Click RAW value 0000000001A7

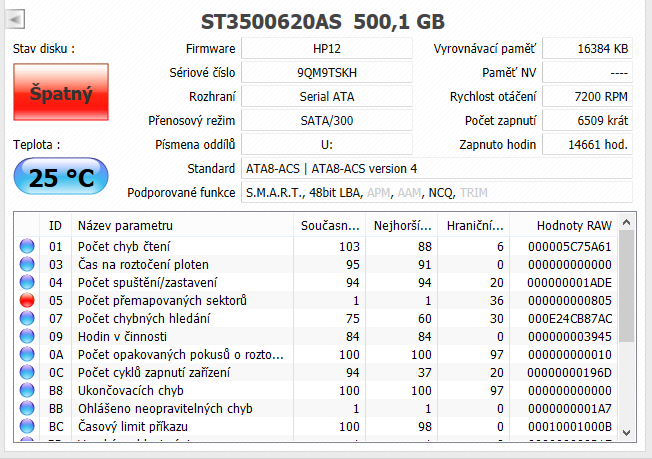tap(570, 409)
